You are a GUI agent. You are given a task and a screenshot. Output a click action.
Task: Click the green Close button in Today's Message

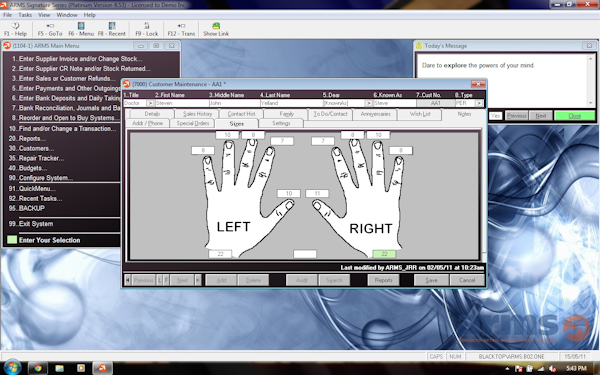pos(574,116)
